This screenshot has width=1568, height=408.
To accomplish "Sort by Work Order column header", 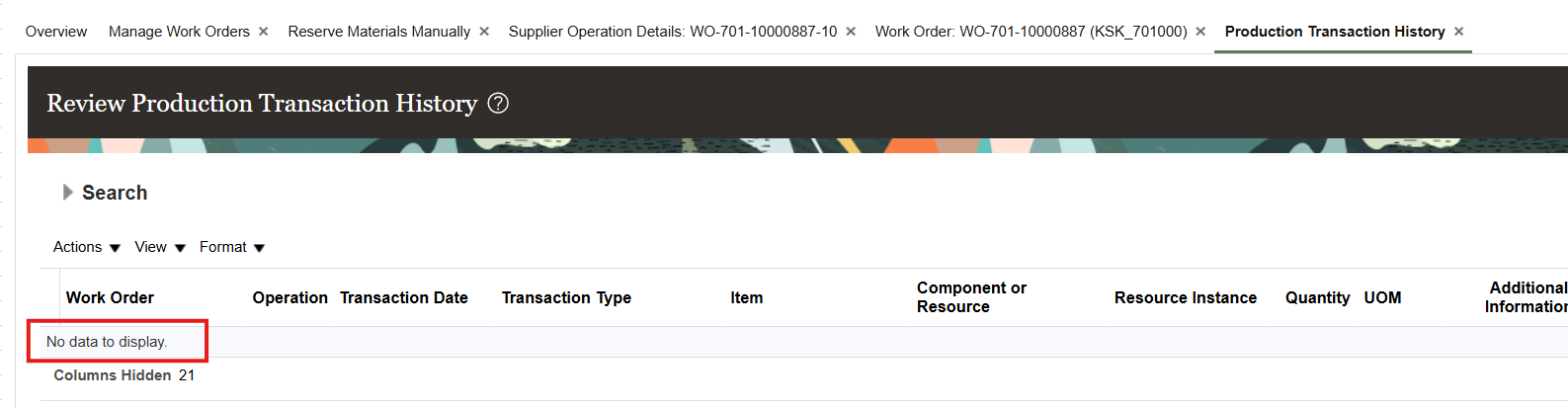I will (110, 297).
